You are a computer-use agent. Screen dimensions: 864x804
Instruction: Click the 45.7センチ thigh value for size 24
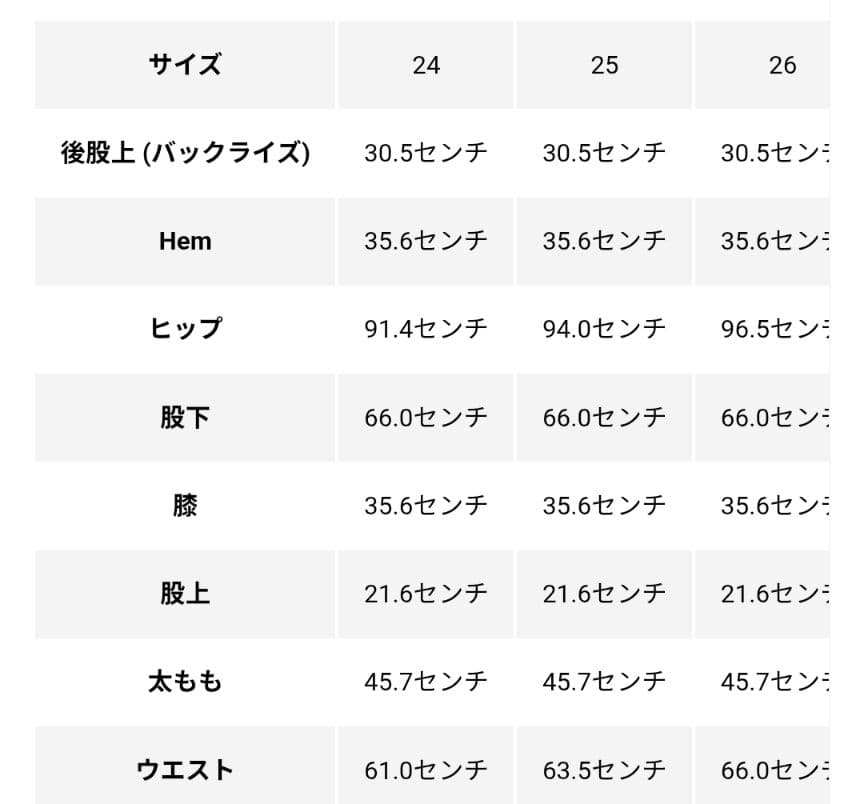[426, 681]
